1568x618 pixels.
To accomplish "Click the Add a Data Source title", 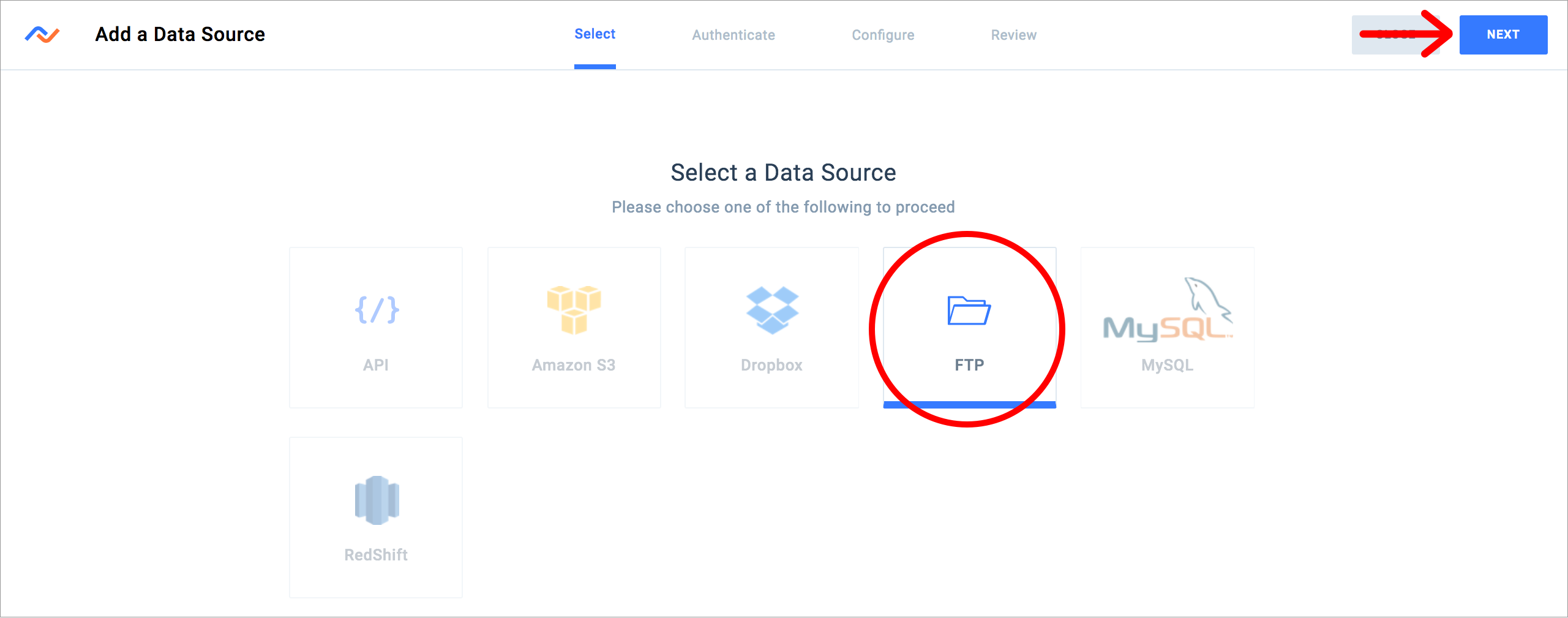I will coord(180,34).
